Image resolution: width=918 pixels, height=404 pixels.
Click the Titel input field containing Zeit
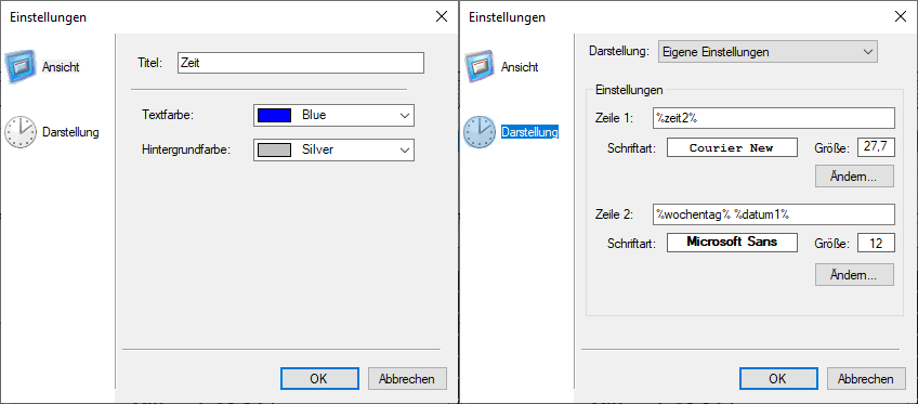pos(300,62)
